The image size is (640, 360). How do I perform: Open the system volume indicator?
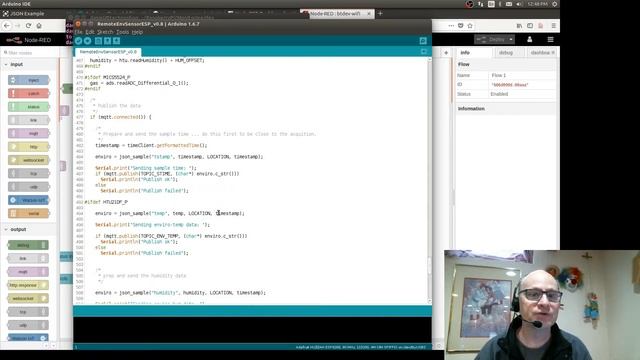(519, 4)
